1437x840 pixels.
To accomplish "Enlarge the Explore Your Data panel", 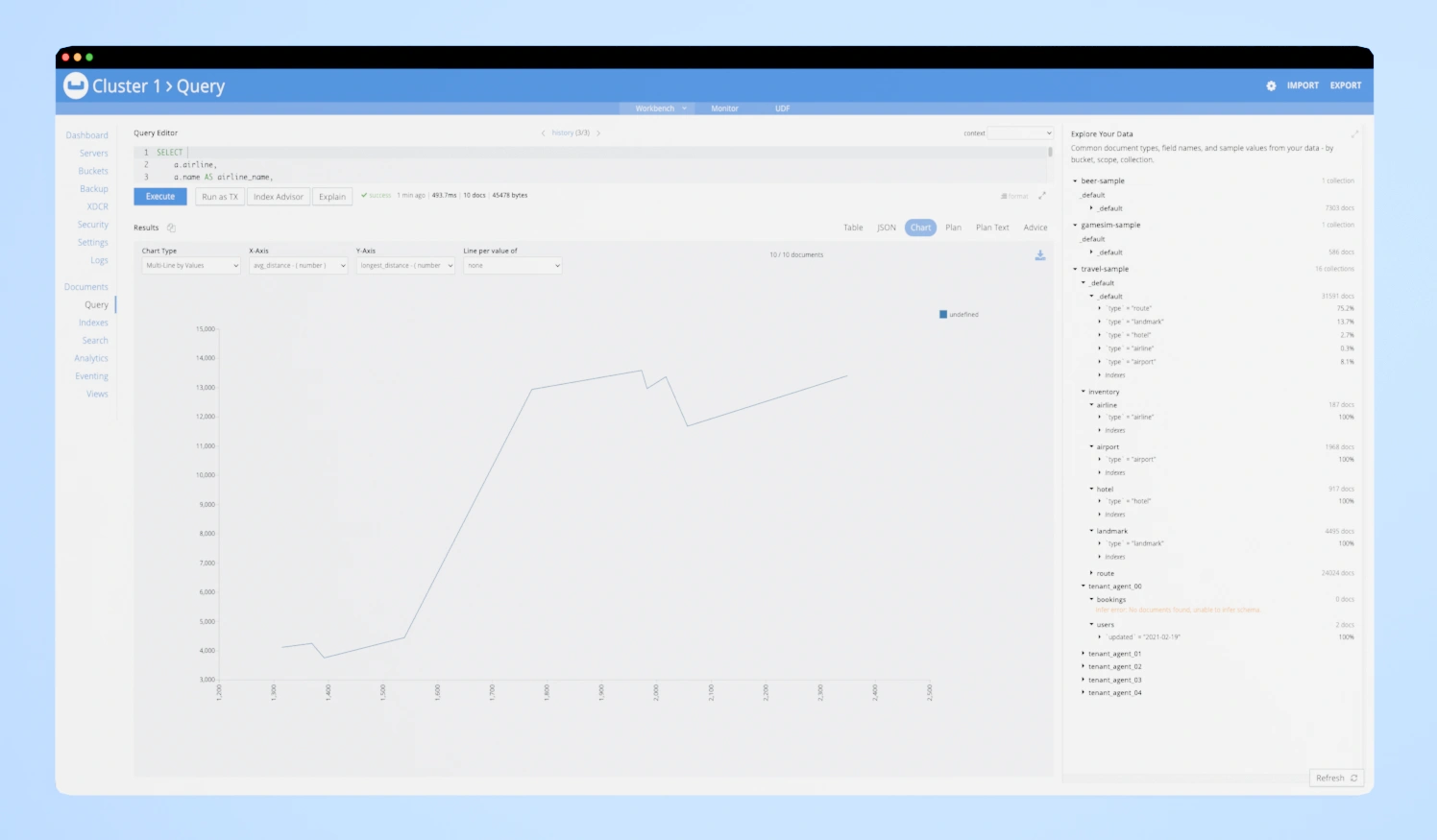I will [1354, 134].
